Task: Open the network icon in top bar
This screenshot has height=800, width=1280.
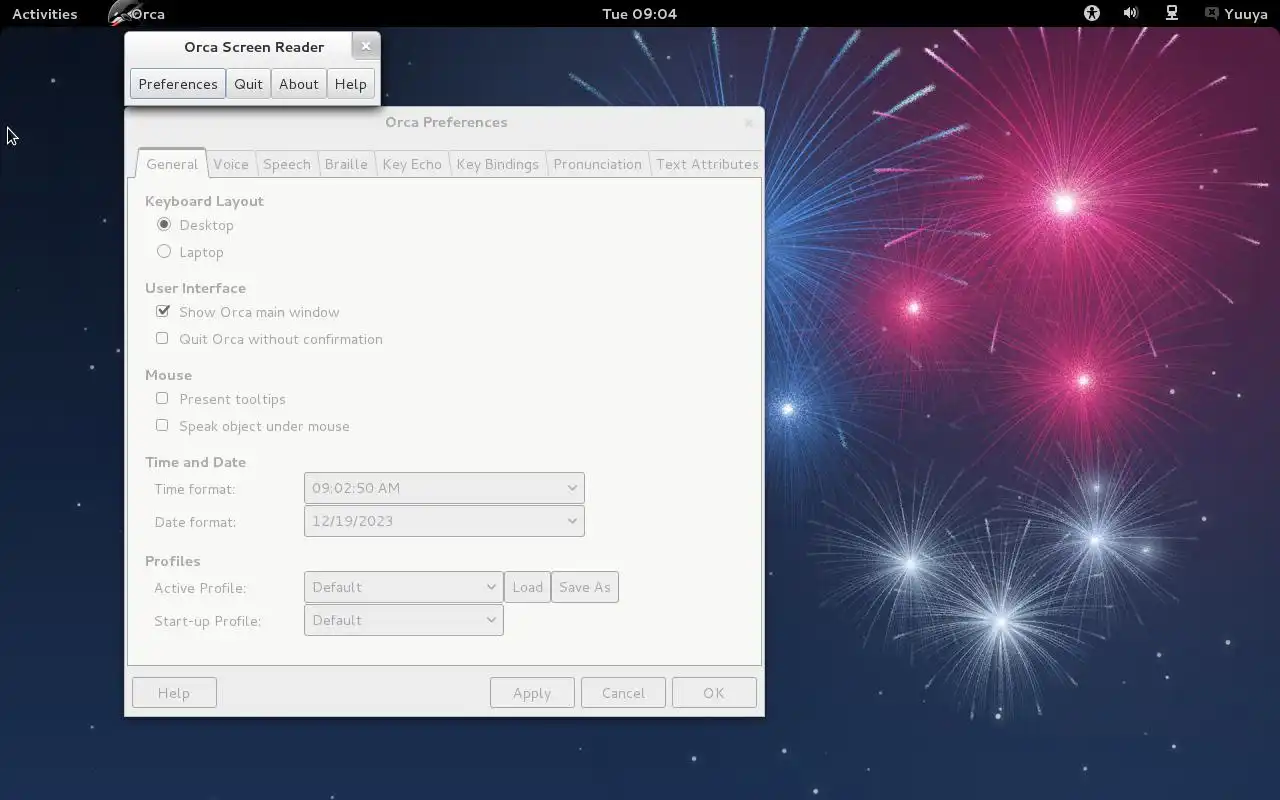Action: 1172,13
